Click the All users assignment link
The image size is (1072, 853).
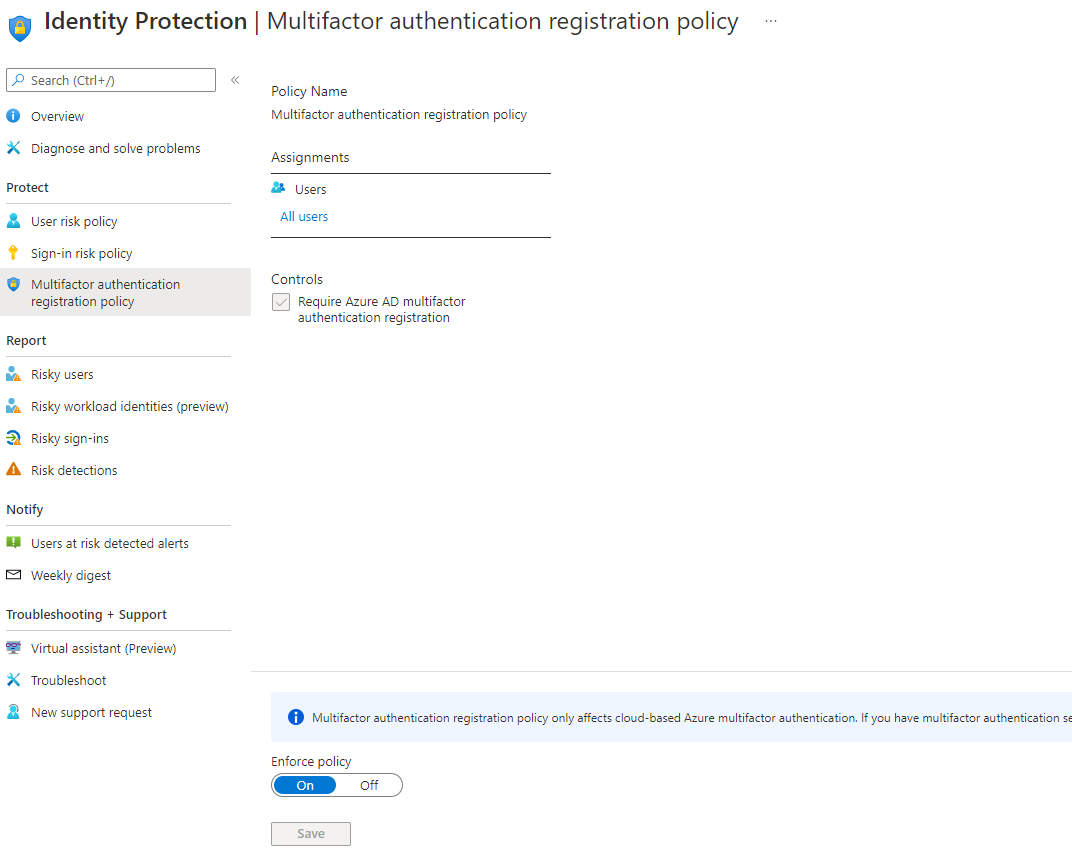click(304, 217)
